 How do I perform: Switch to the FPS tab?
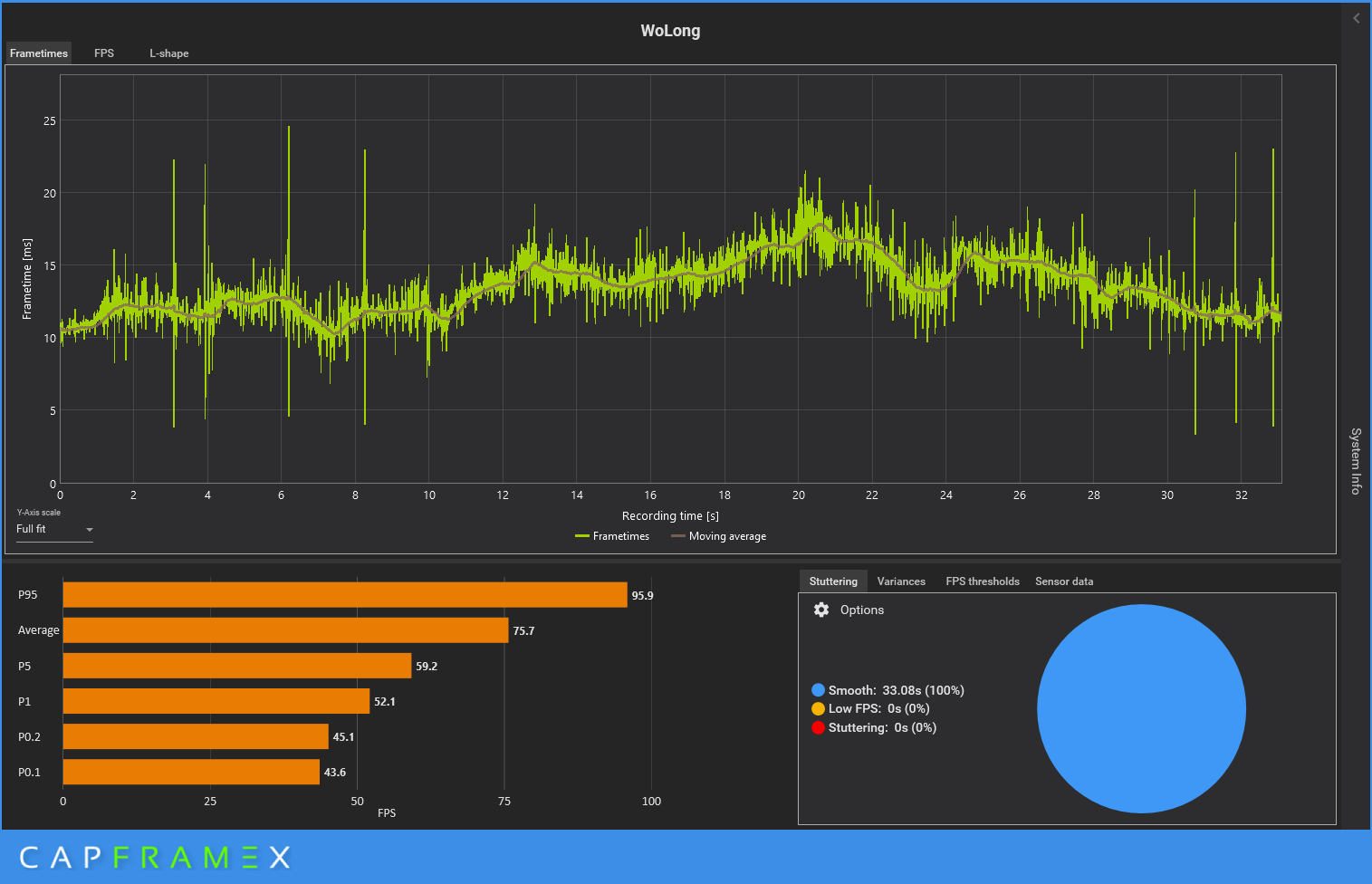[104, 53]
